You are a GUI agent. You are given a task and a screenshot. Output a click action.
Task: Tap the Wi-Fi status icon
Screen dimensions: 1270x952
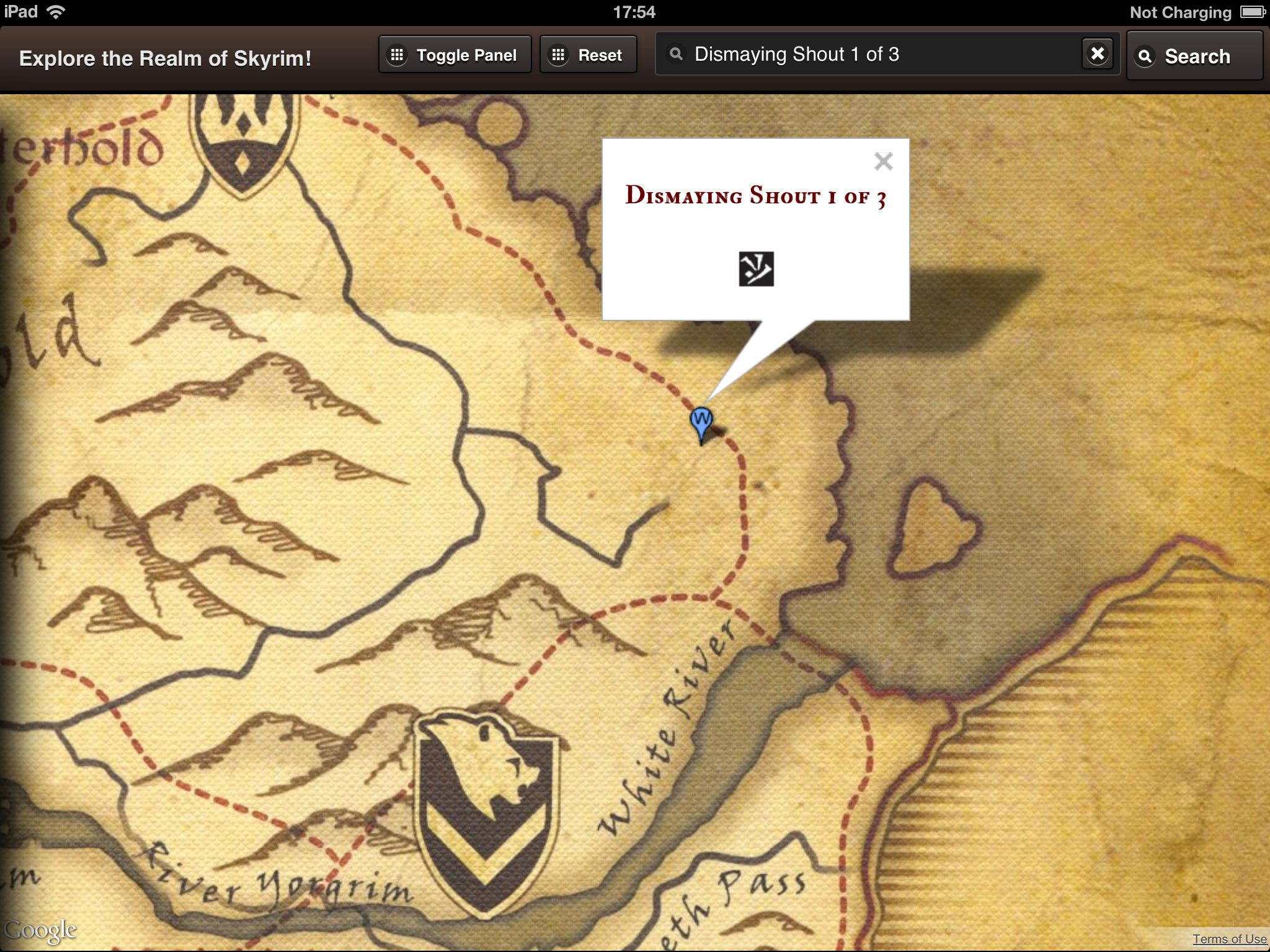(56, 12)
